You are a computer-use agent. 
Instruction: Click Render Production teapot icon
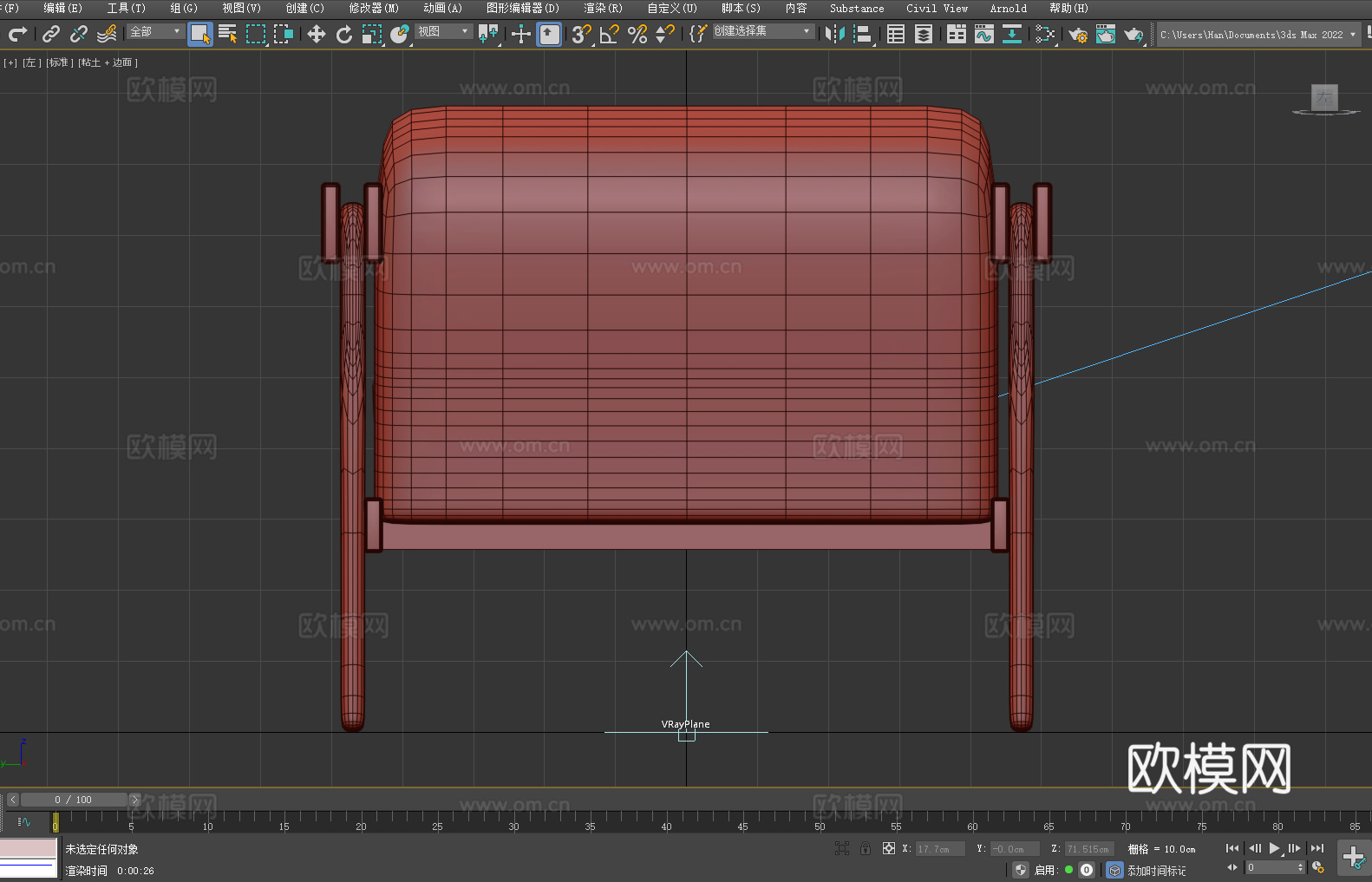point(1134,34)
